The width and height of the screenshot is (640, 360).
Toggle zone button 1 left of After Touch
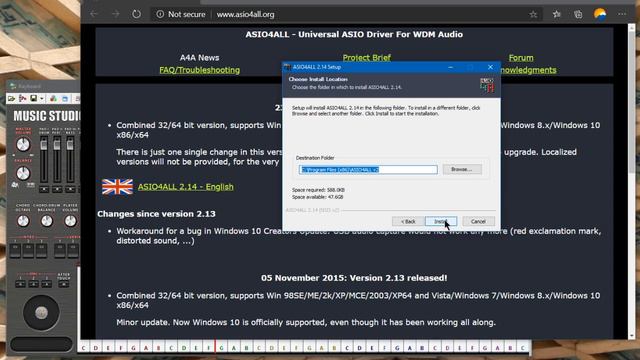(x=20, y=284)
